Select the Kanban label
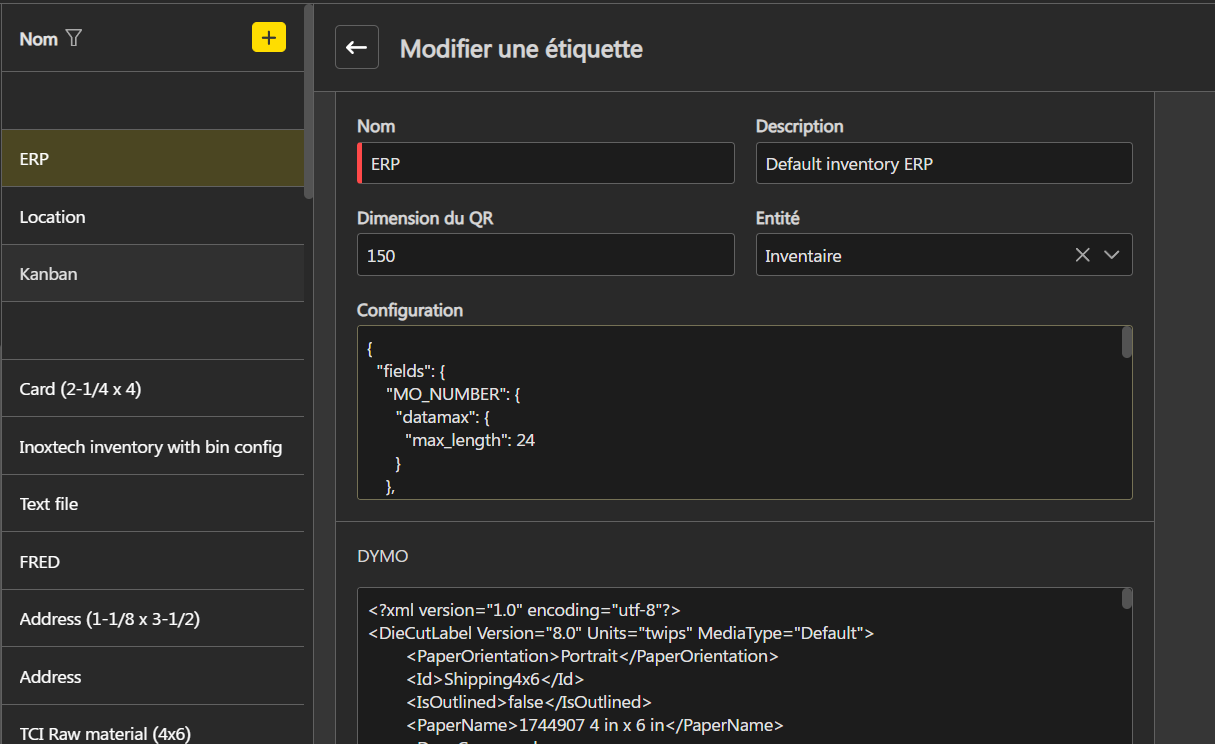Screen dimensions: 1215x744 [152, 273]
